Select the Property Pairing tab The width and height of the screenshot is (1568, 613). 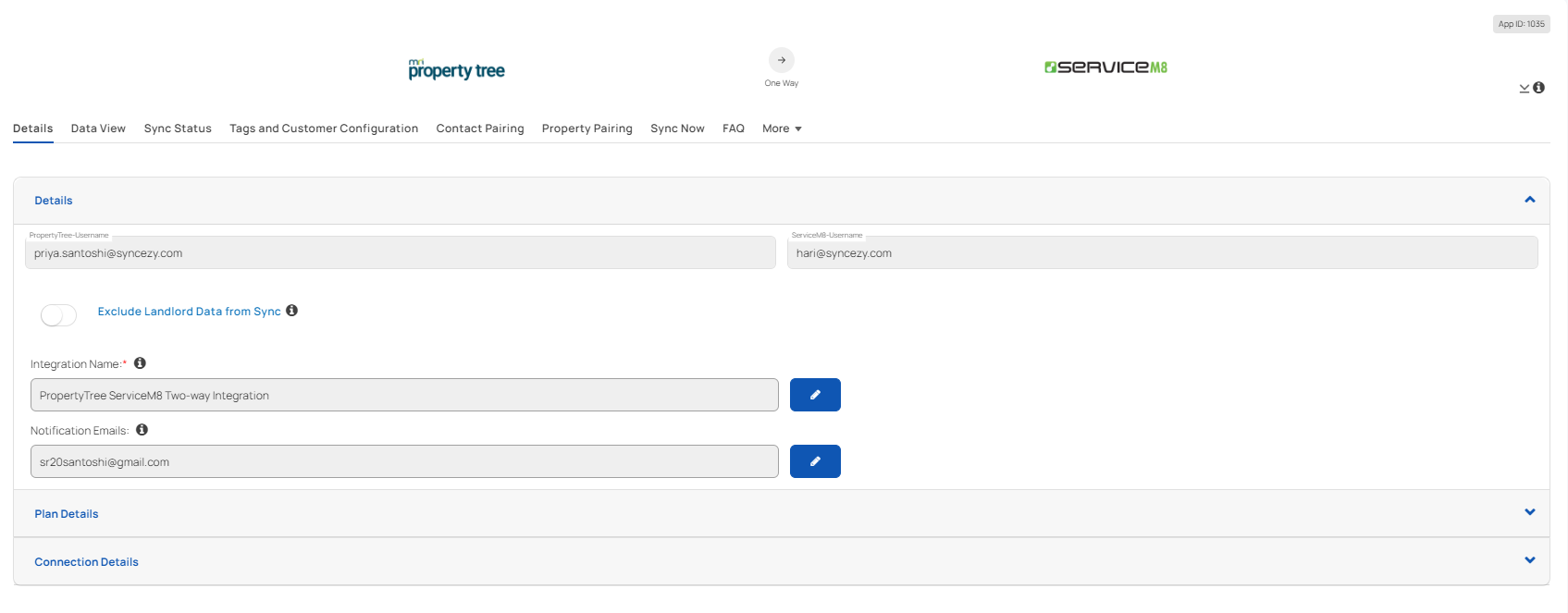587,129
